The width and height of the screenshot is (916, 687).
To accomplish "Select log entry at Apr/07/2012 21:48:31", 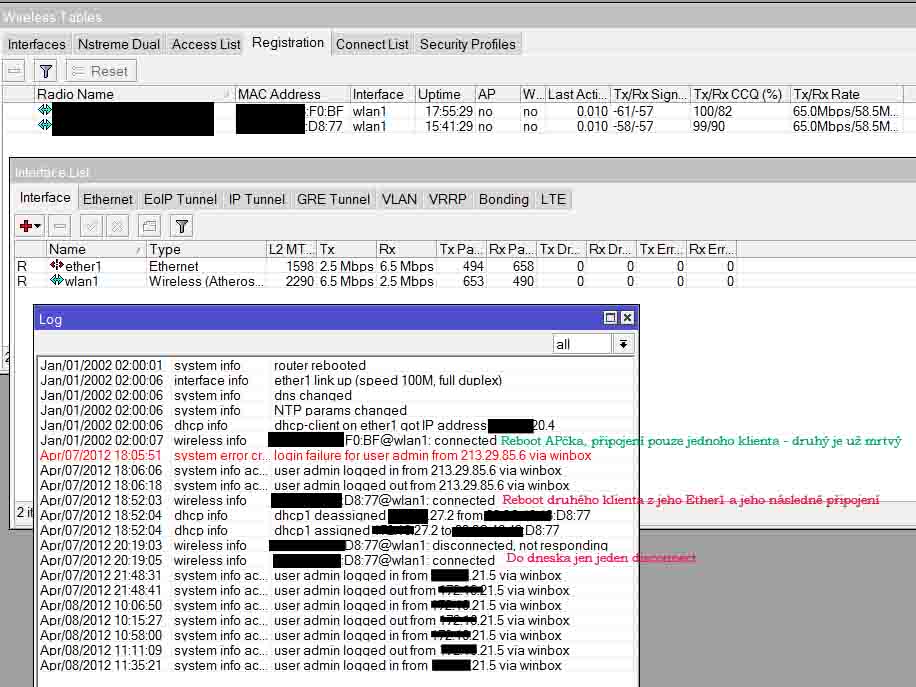I will [x=336, y=575].
